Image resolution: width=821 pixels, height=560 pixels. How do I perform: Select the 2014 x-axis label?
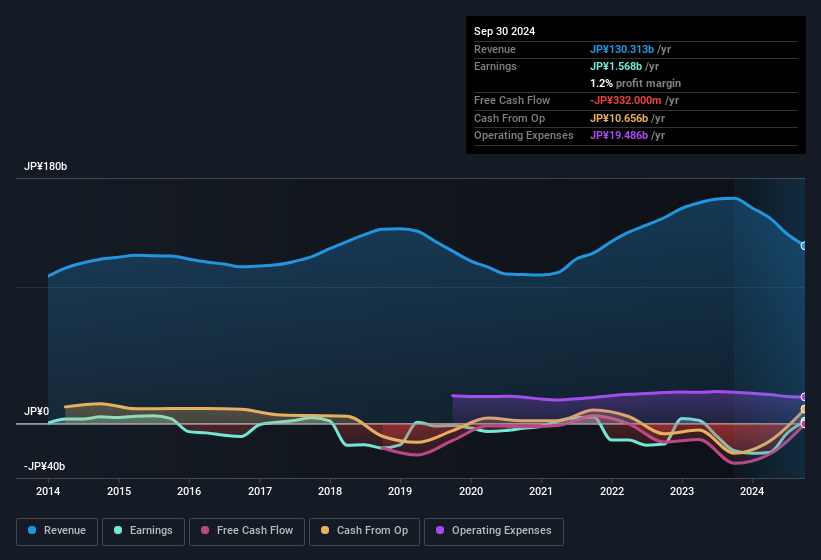(x=48, y=491)
